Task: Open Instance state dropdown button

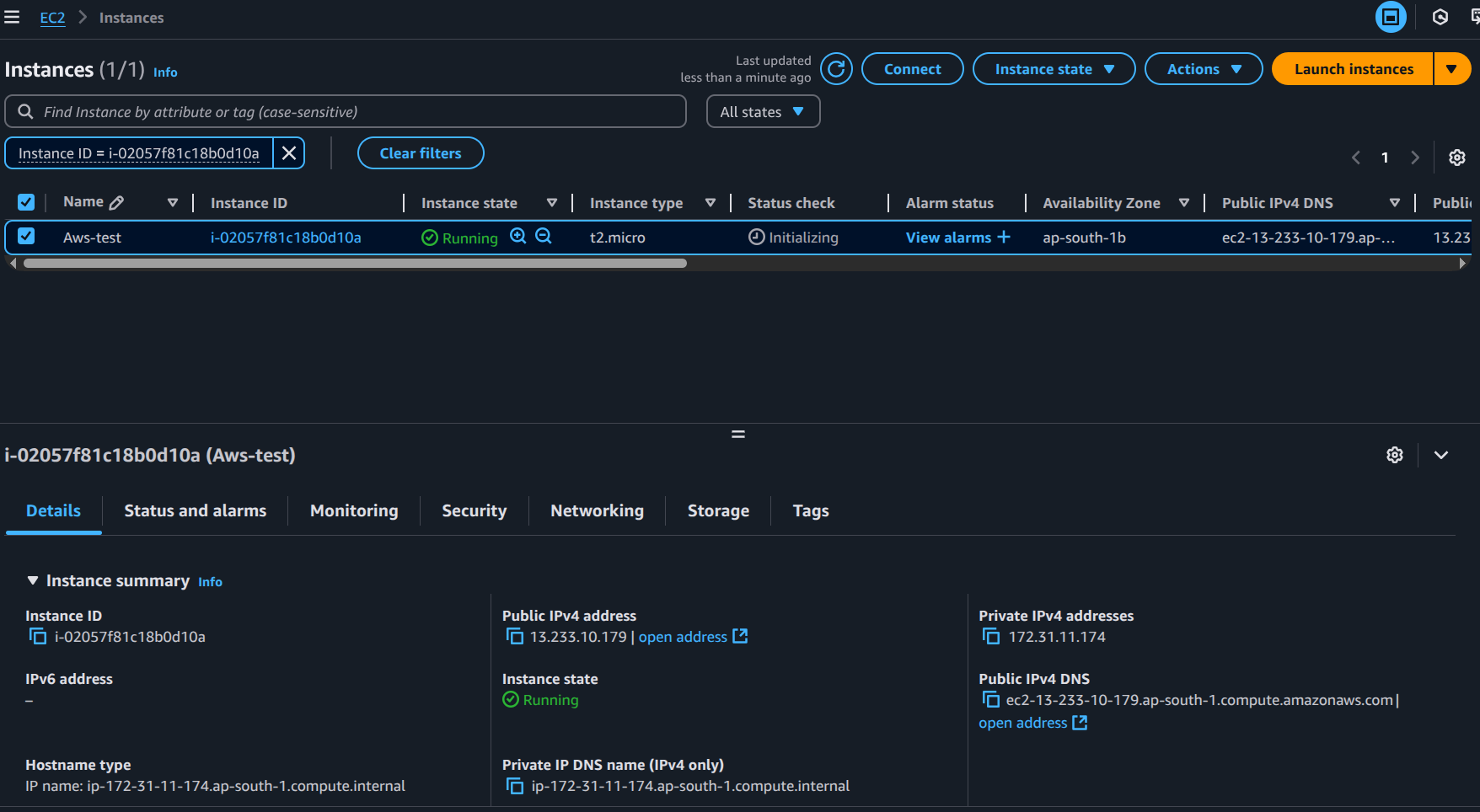Action: [1054, 69]
